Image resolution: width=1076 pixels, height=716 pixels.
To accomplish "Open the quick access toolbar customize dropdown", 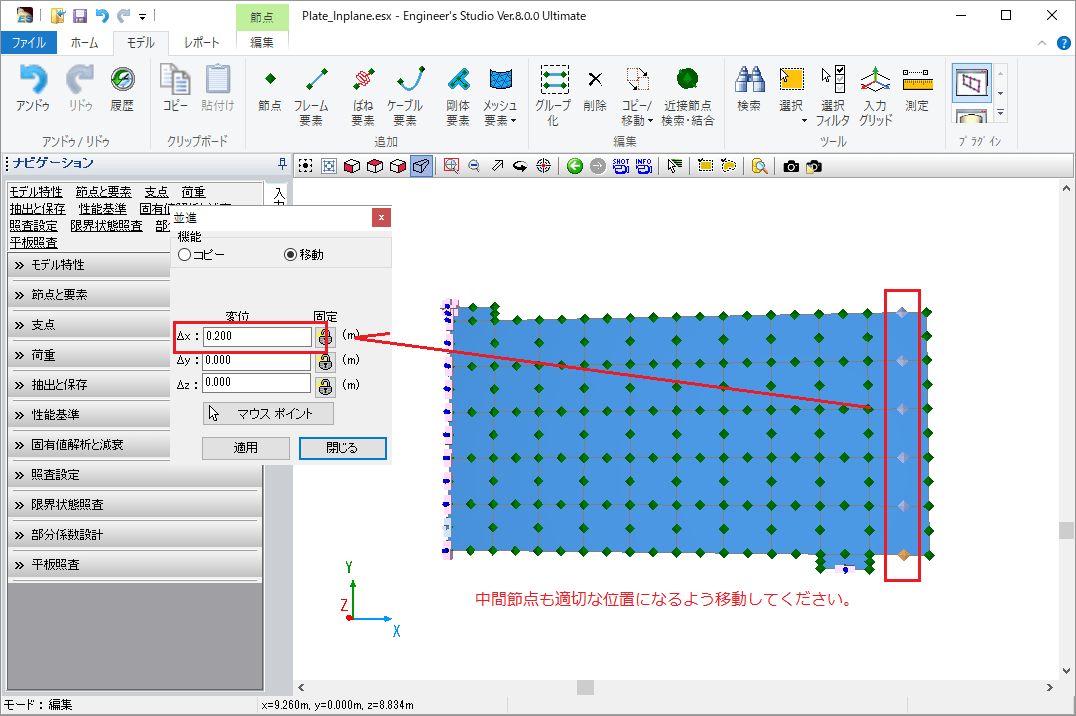I will [x=143, y=16].
